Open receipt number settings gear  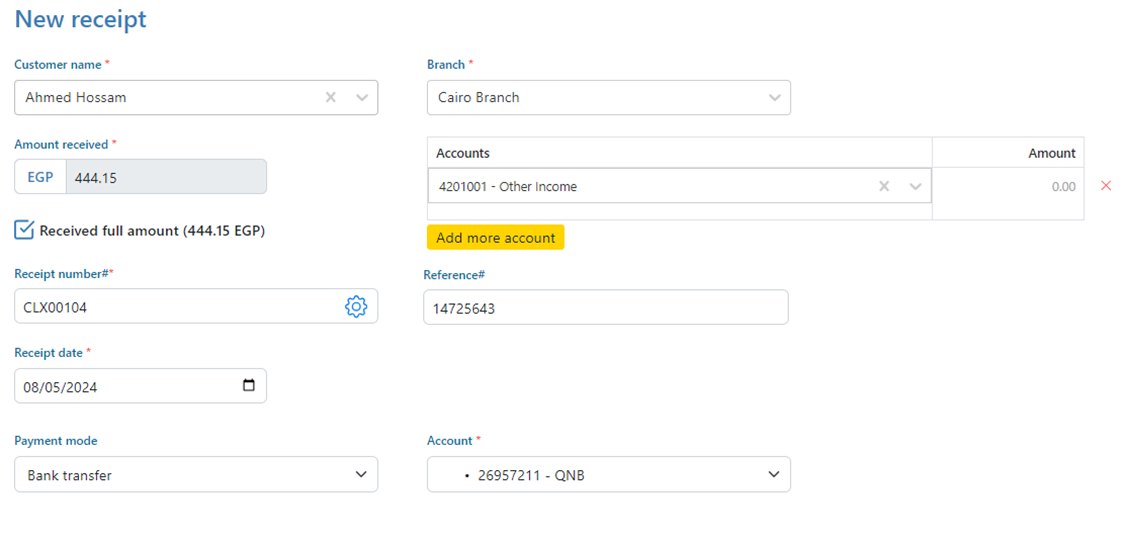pos(356,307)
